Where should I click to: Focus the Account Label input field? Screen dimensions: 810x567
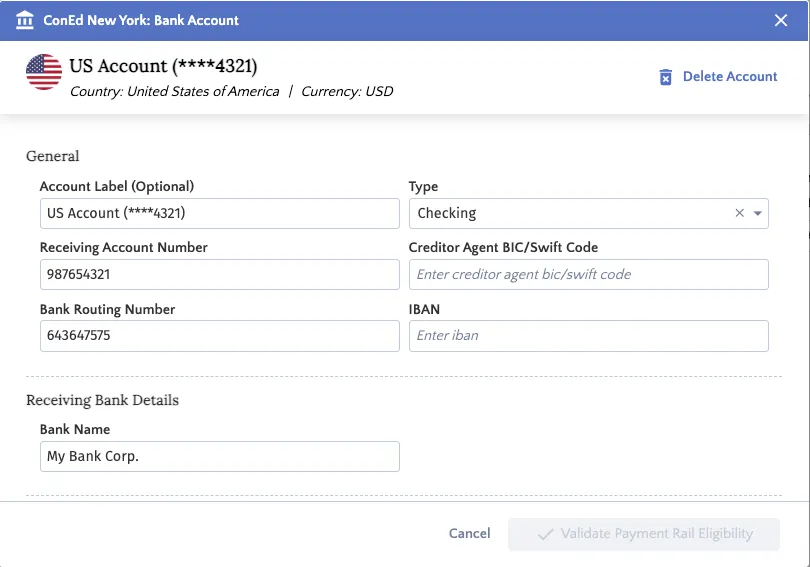[220, 213]
